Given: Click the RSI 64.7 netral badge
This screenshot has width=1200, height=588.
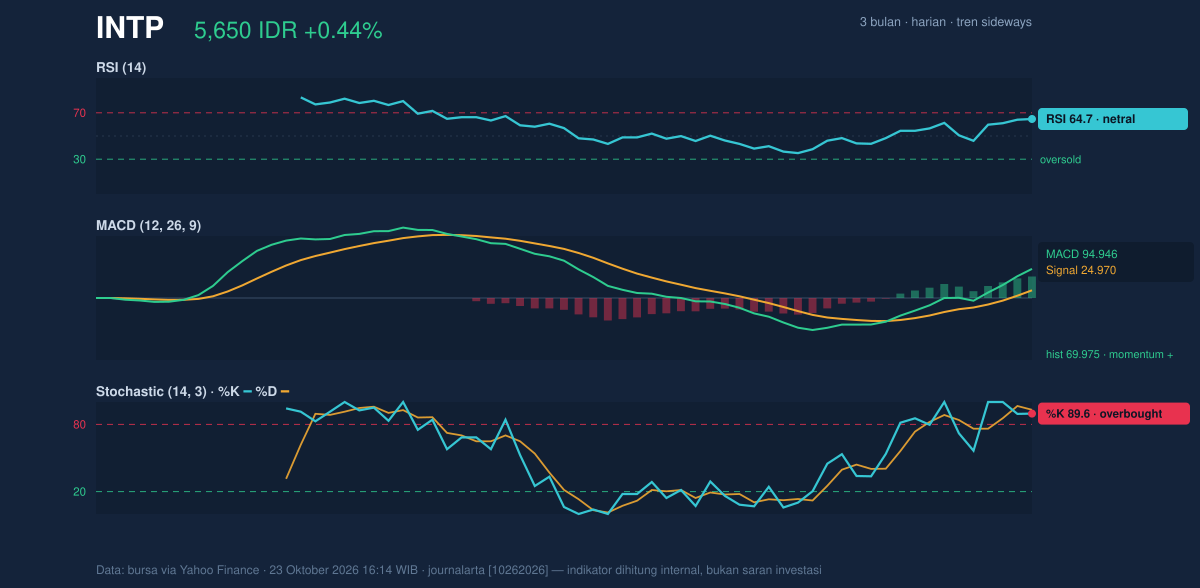Looking at the screenshot, I should click(1113, 119).
